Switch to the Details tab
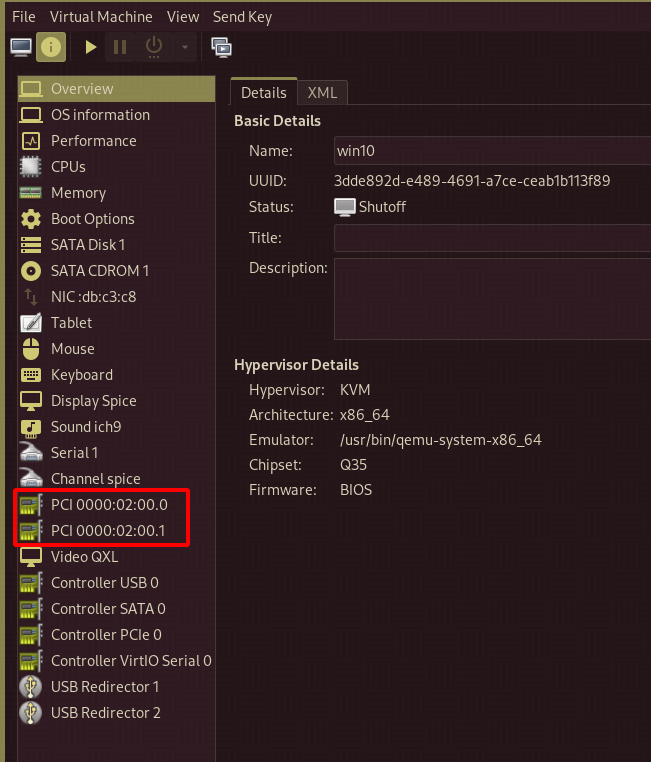Viewport: 651px width, 762px height. click(264, 92)
